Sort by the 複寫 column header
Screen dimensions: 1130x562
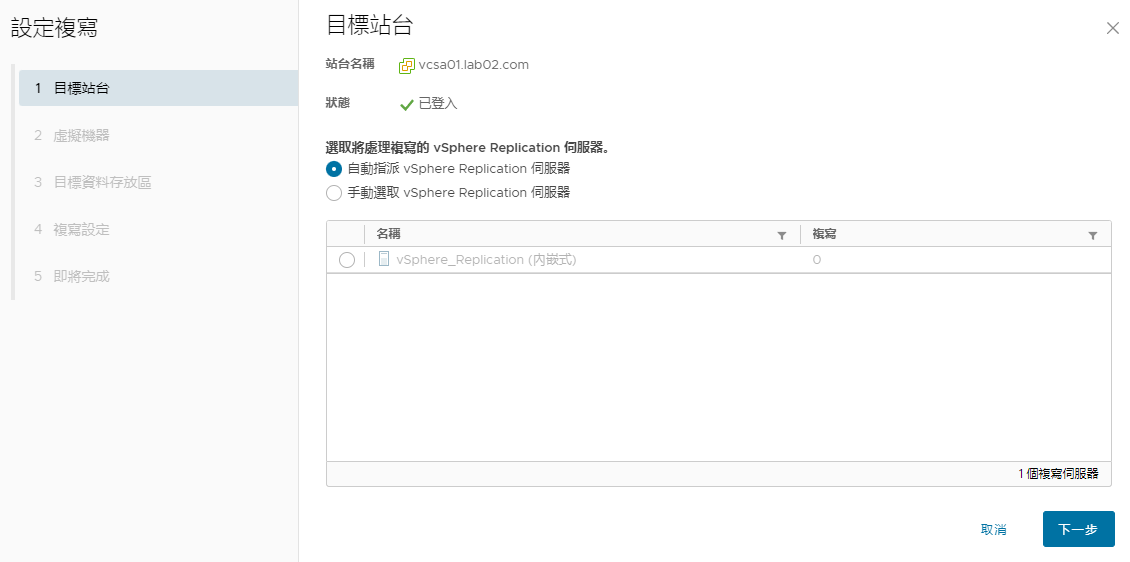click(x=824, y=234)
